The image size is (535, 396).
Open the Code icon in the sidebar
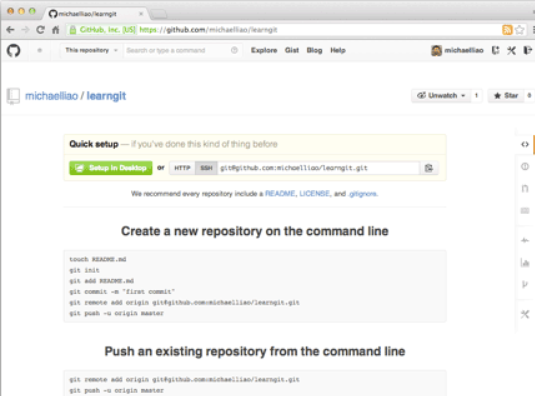point(525,144)
